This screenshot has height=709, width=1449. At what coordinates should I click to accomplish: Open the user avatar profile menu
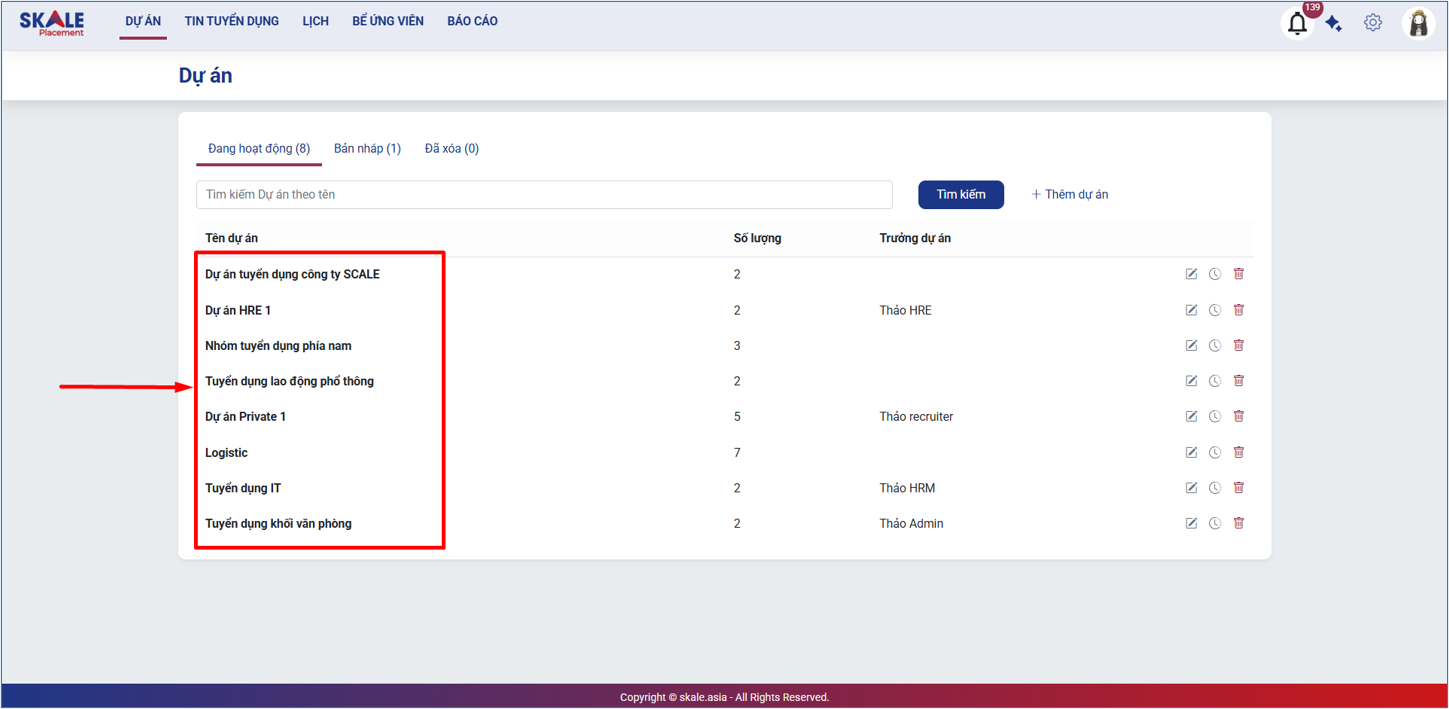pyautogui.click(x=1418, y=23)
